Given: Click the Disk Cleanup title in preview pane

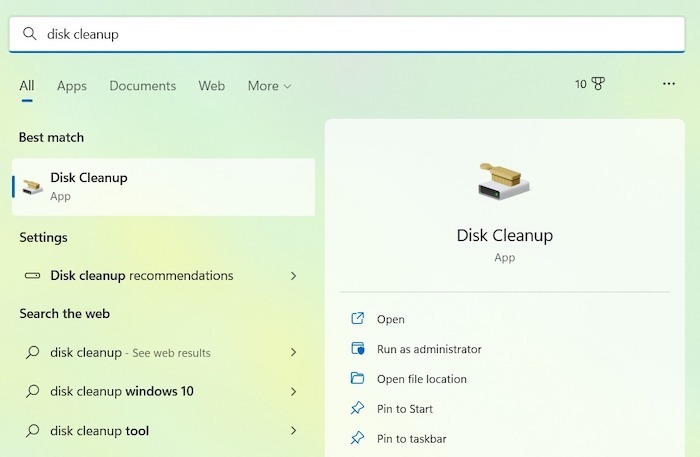Looking at the screenshot, I should tap(504, 235).
